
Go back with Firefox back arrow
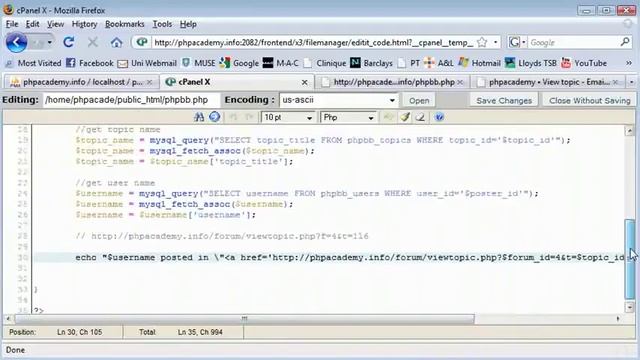(17, 42)
